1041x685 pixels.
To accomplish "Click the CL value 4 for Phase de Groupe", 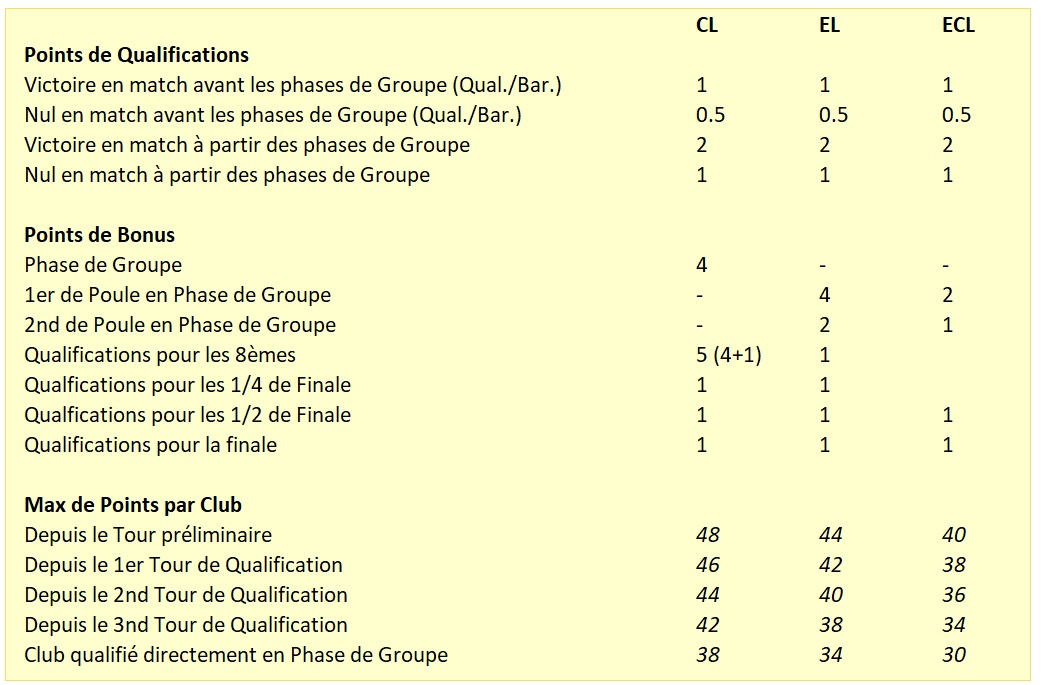I will coord(701,265).
